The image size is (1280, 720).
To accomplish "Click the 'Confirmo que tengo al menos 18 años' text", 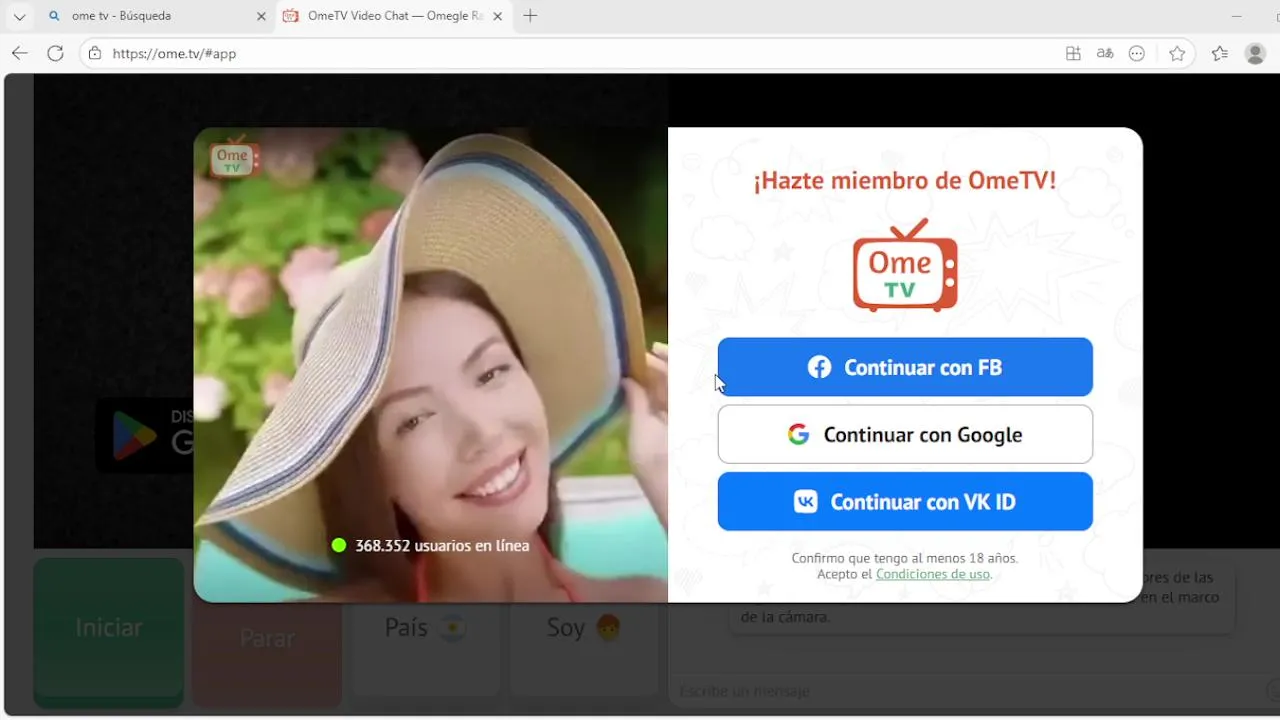I will coord(905,558).
